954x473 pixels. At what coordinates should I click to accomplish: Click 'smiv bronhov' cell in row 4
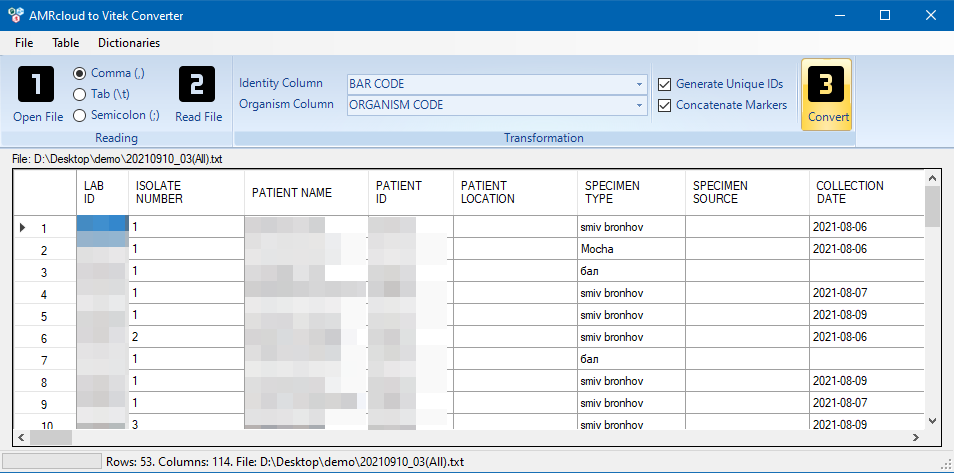(x=632, y=293)
